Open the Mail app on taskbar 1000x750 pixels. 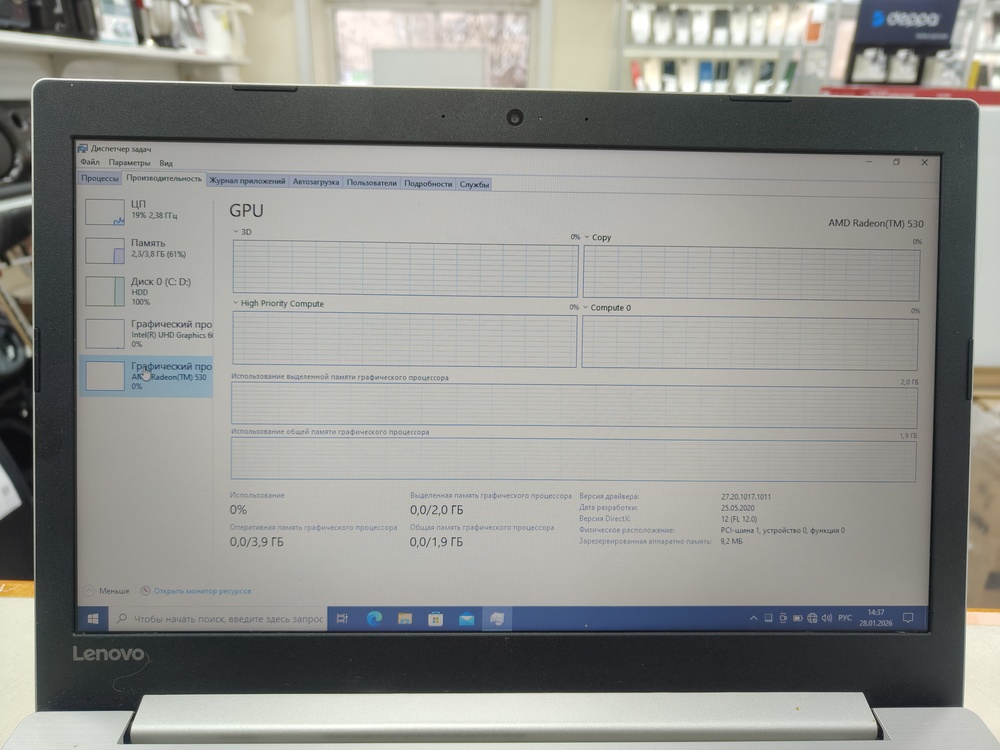(x=466, y=620)
